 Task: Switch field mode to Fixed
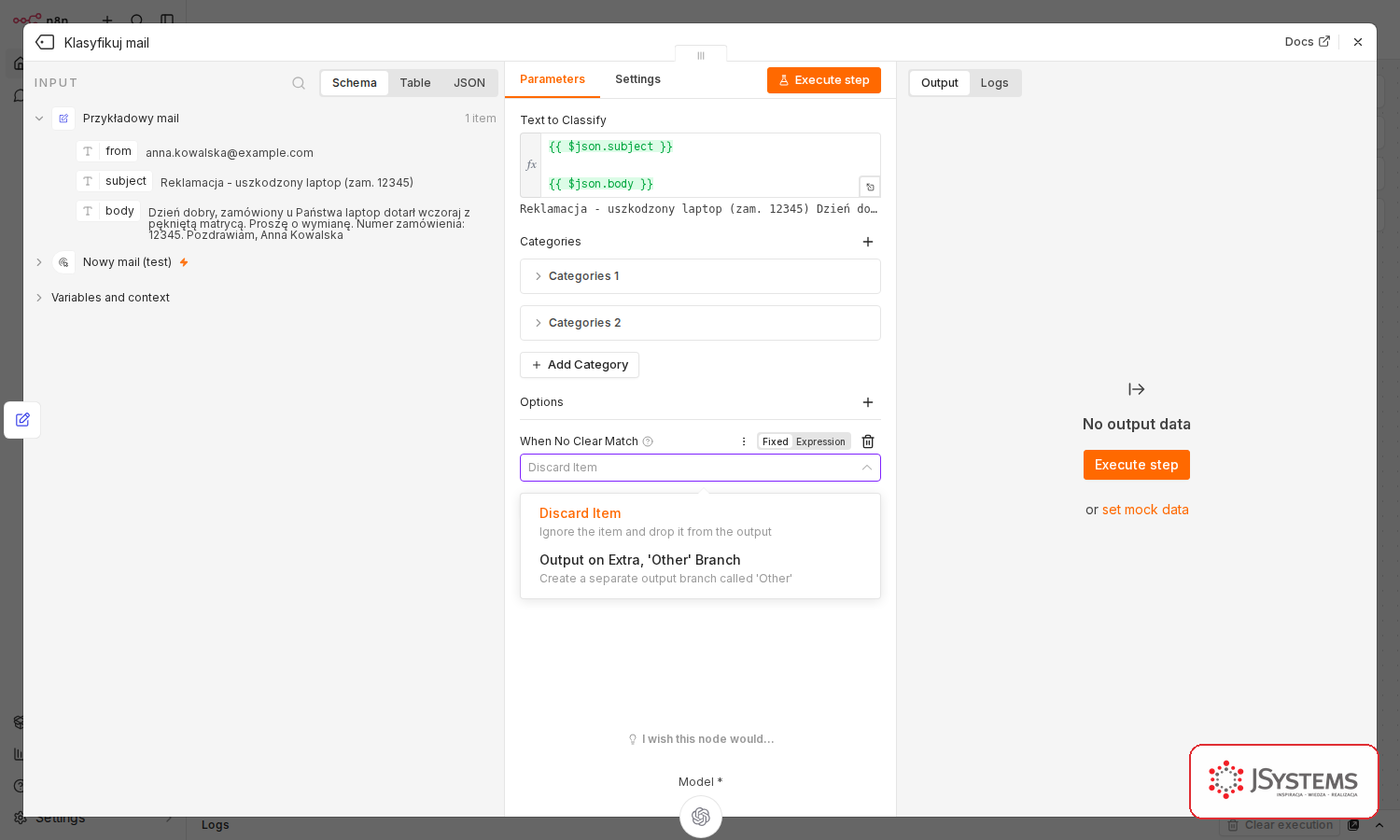pos(775,441)
